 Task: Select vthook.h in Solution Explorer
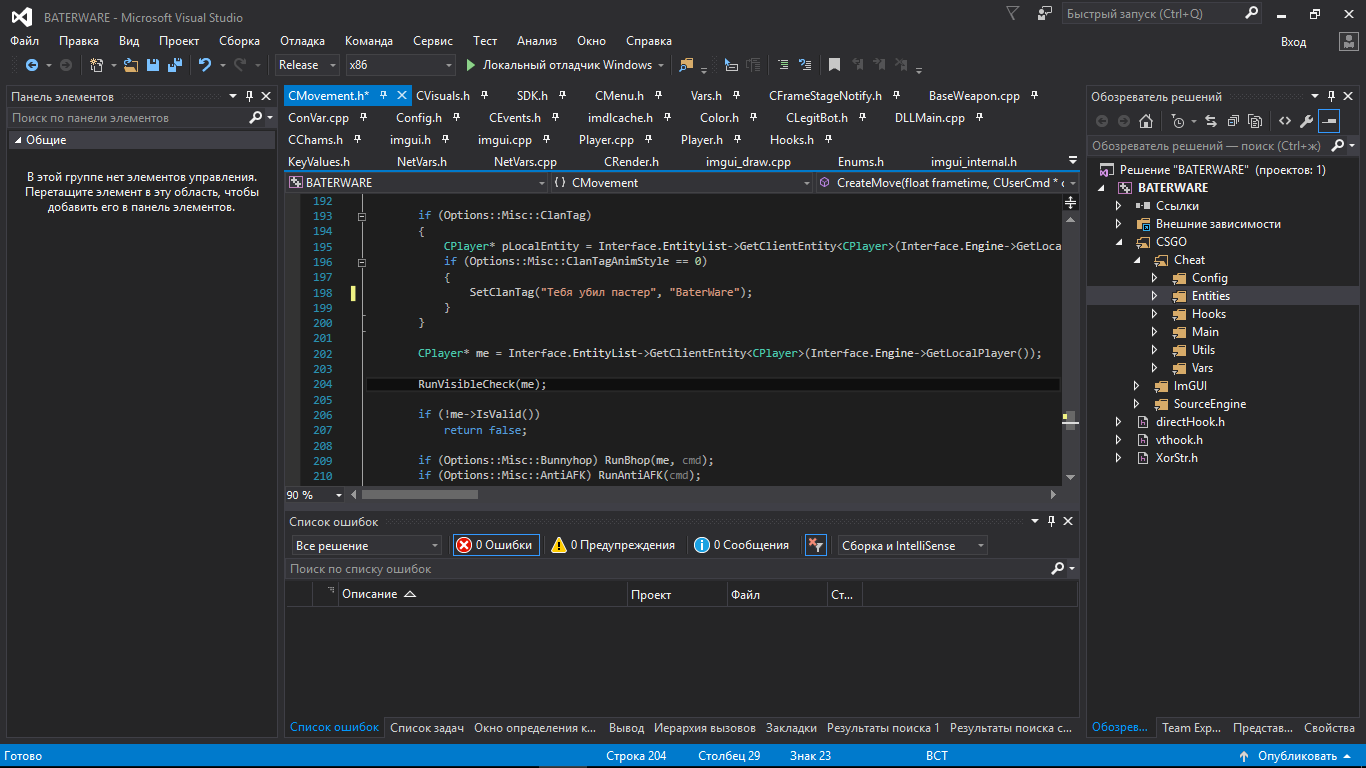pyautogui.click(x=1179, y=440)
